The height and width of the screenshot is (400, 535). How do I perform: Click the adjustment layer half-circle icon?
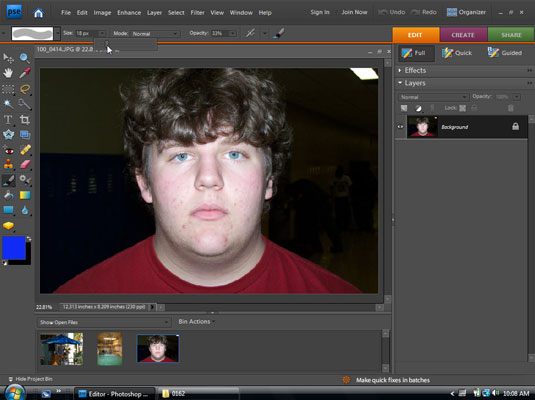[418, 108]
